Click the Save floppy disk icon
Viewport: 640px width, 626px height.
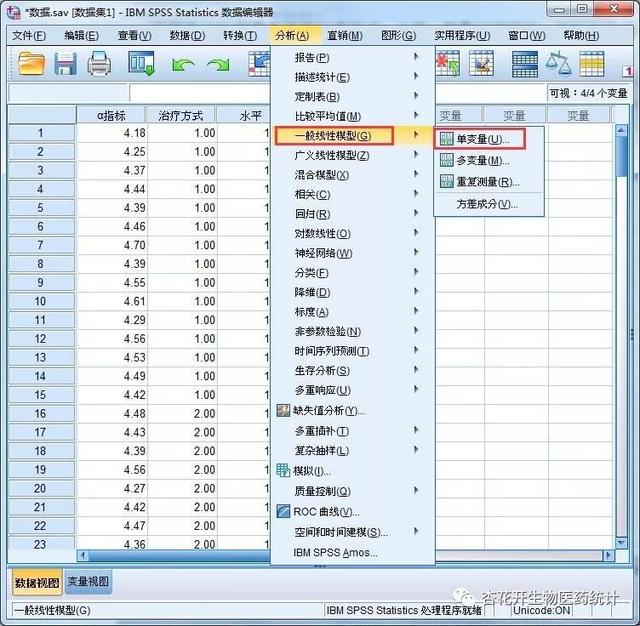(66, 64)
